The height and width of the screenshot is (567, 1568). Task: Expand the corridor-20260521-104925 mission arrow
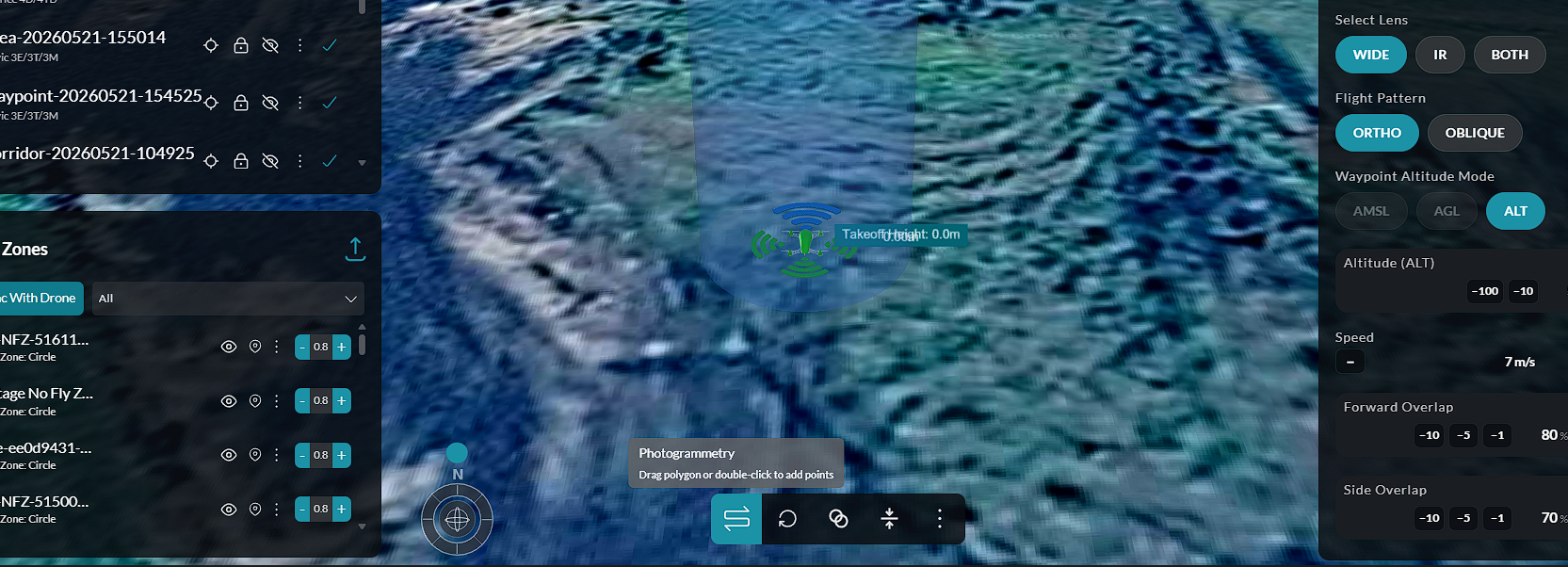[x=362, y=163]
